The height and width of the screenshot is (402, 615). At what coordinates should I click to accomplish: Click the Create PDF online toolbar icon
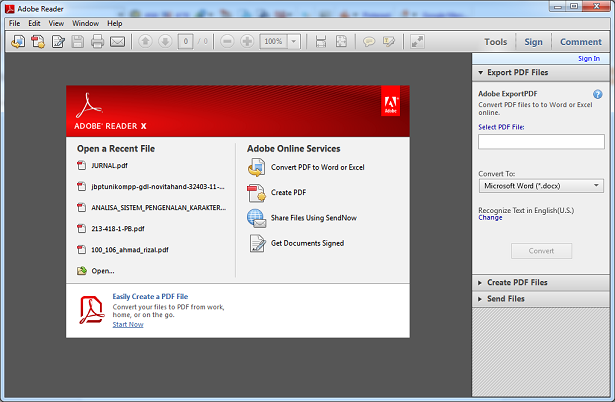point(38,41)
